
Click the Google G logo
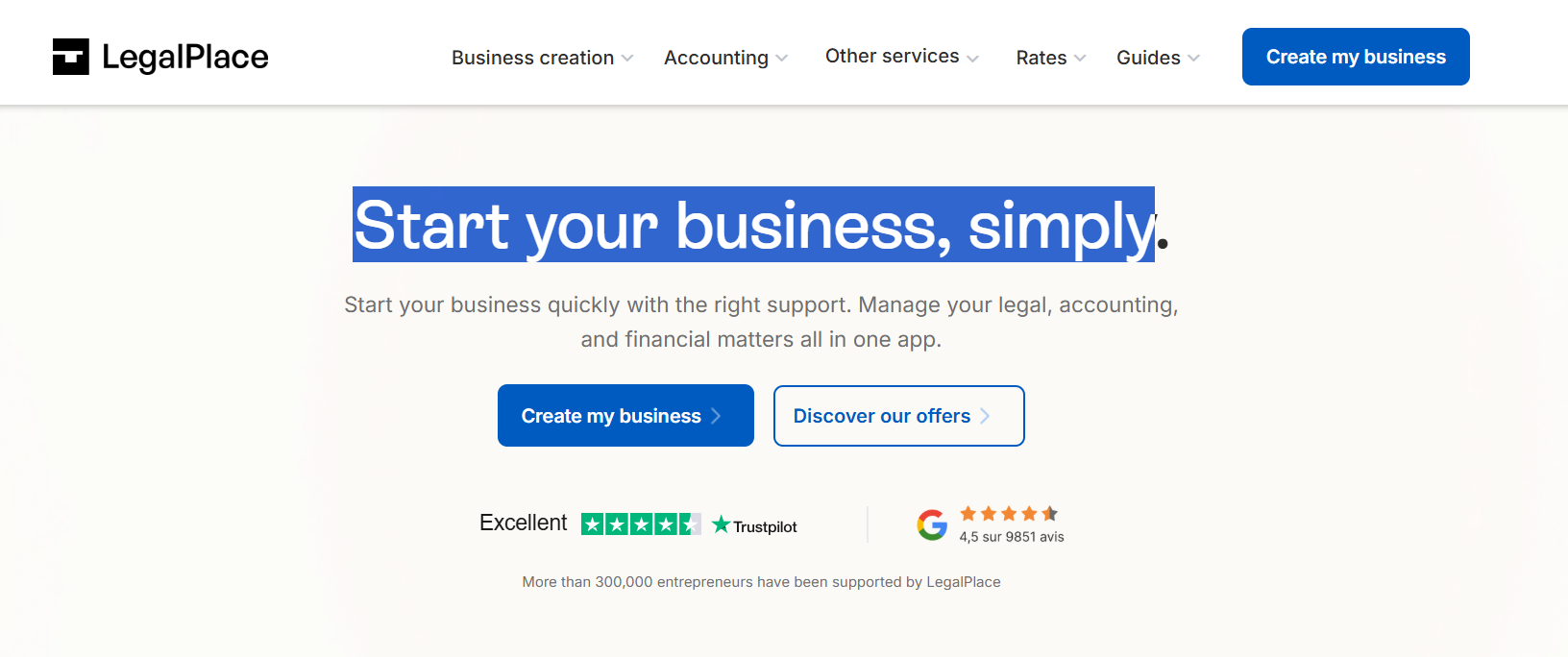(932, 524)
